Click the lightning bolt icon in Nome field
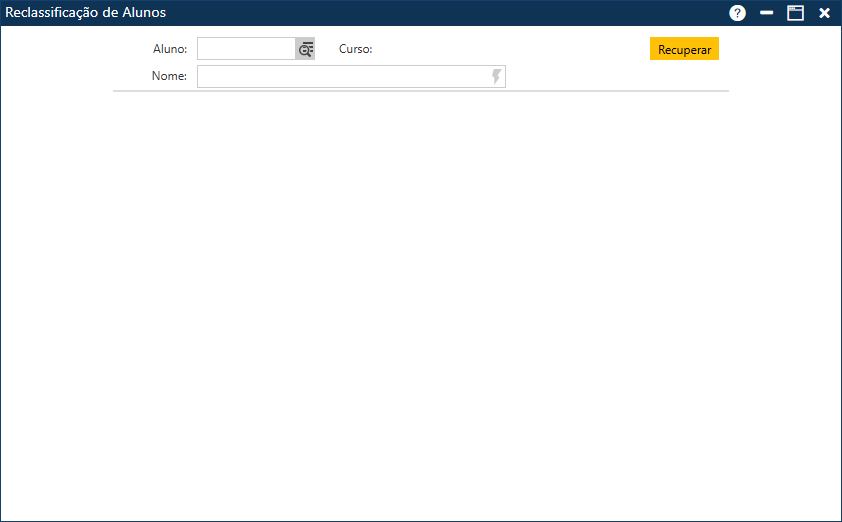Image resolution: width=842 pixels, height=522 pixels. tap(496, 77)
